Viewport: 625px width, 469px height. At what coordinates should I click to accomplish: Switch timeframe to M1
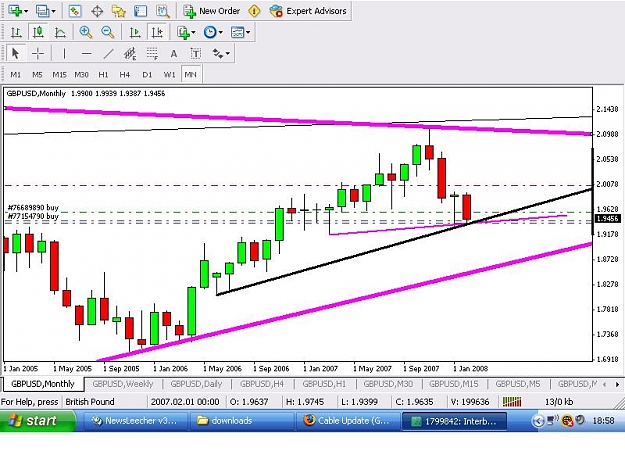coord(16,75)
